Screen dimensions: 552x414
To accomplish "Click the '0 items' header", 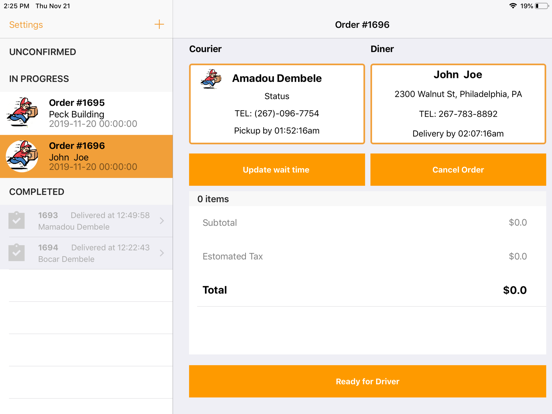I will [213, 199].
